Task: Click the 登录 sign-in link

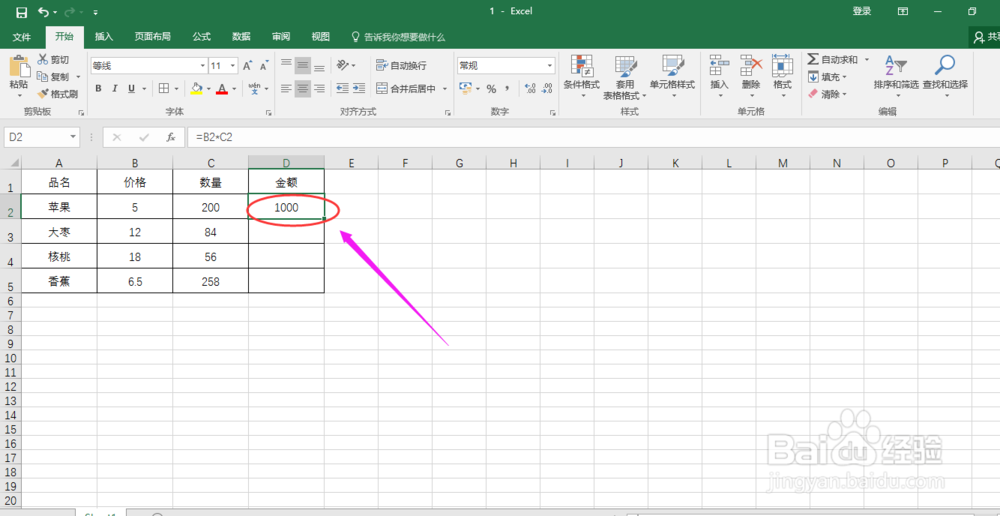Action: (x=862, y=11)
